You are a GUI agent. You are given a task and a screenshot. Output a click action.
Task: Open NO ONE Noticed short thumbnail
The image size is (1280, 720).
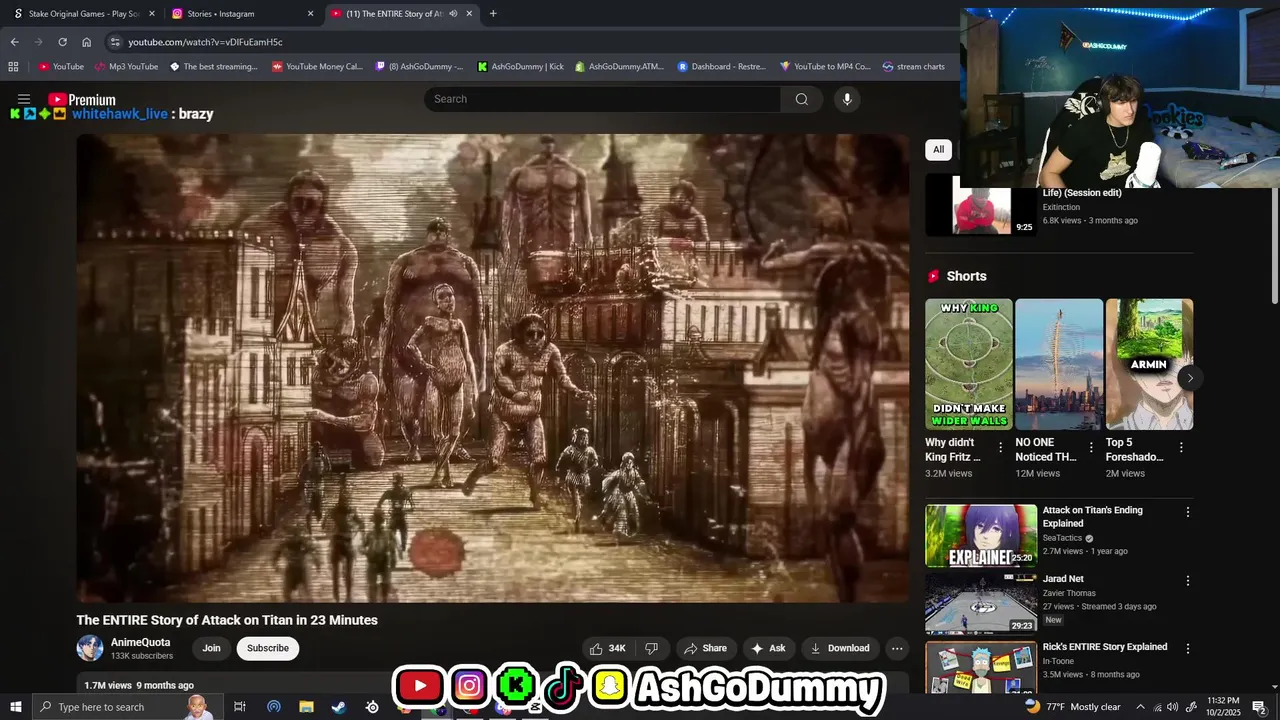point(1059,364)
